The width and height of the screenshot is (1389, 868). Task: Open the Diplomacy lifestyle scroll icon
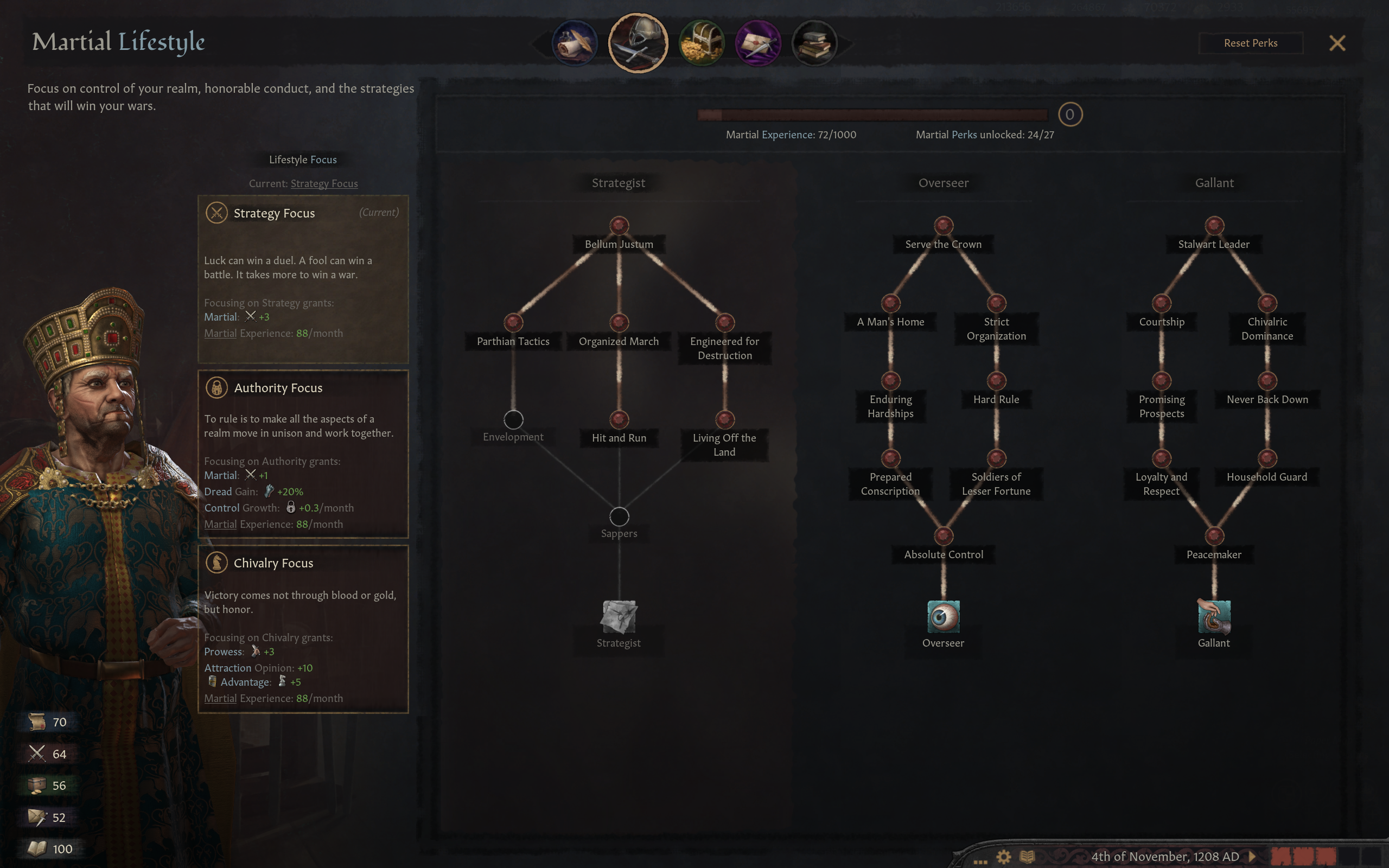(x=575, y=43)
